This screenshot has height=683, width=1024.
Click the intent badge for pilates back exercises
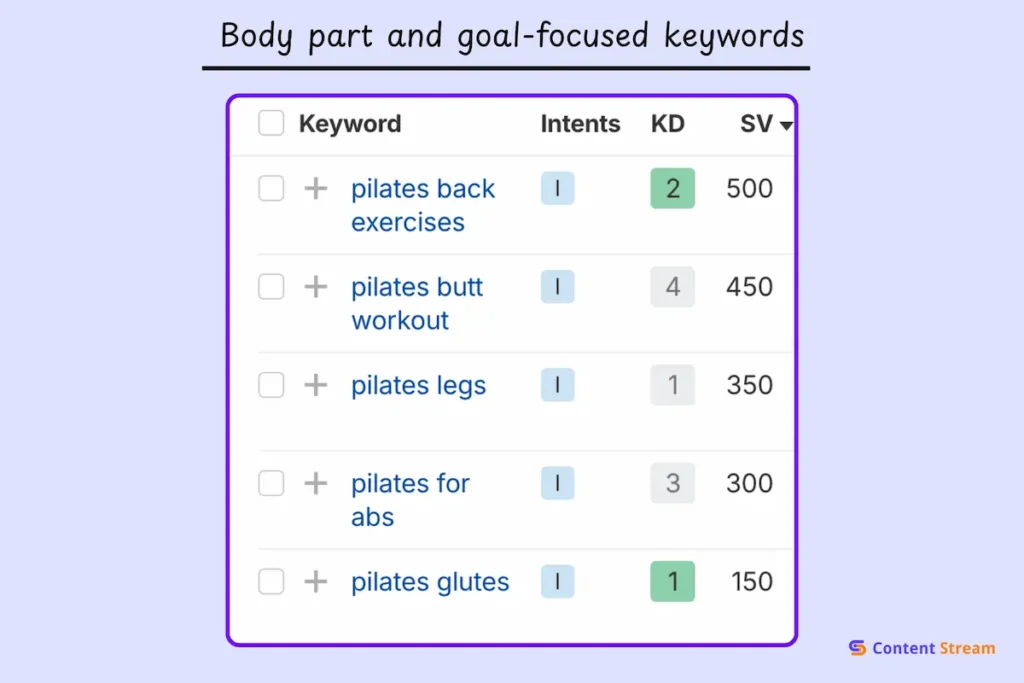pos(558,189)
